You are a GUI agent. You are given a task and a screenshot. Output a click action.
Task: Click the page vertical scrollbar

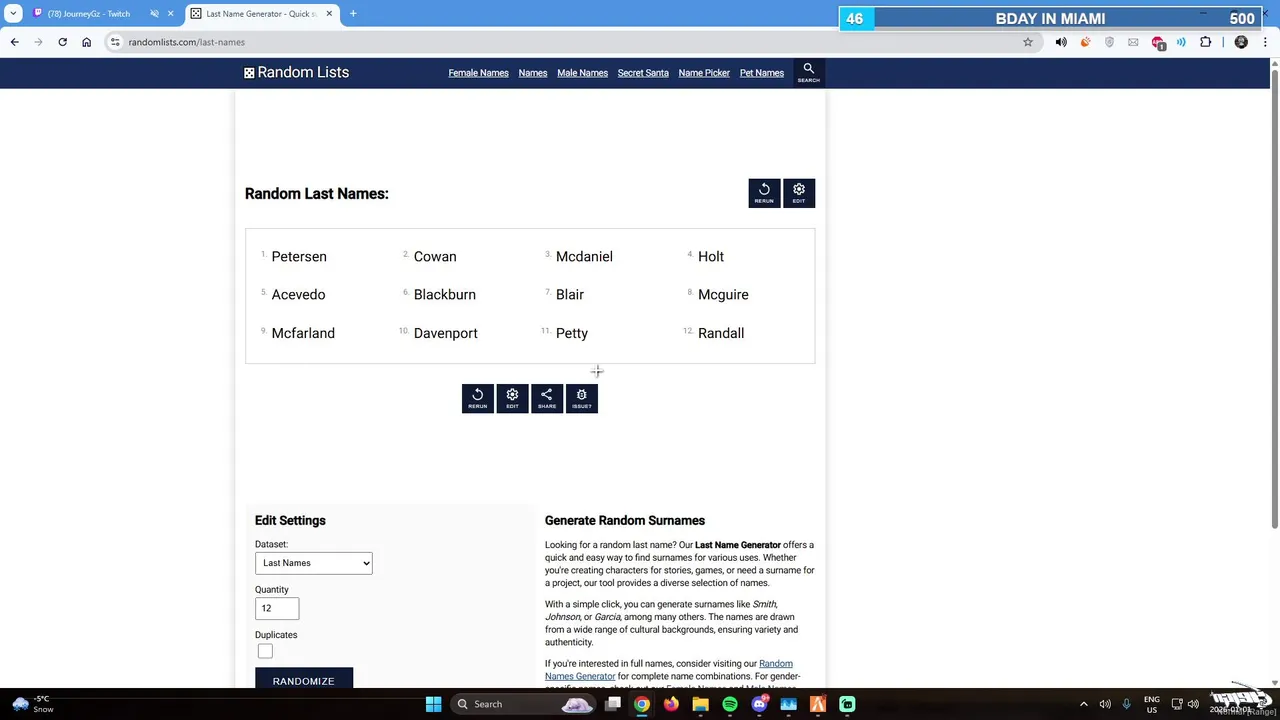[1274, 300]
